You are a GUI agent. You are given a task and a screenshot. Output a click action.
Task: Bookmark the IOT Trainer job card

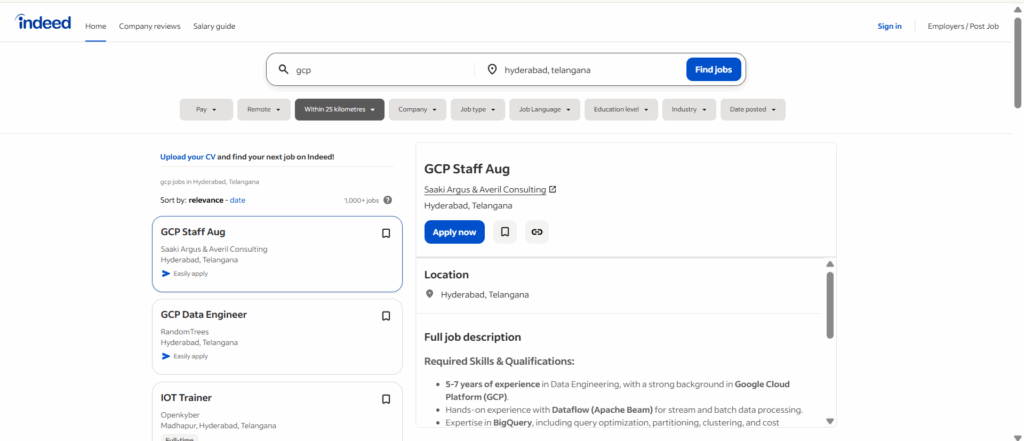point(386,399)
